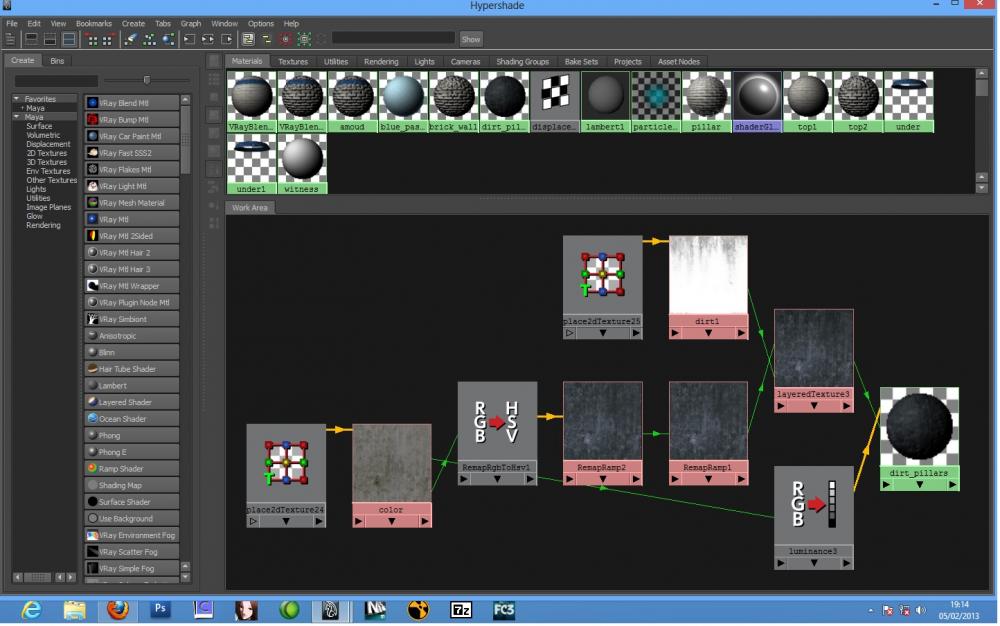This screenshot has height=626, width=1000.
Task: Show output connections icon
Action: click(x=227, y=40)
